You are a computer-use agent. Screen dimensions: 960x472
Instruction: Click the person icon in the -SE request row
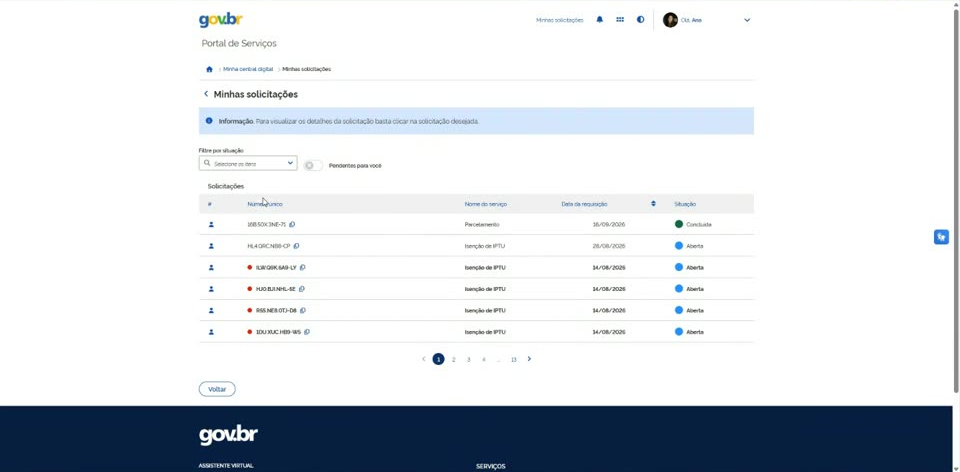point(211,288)
